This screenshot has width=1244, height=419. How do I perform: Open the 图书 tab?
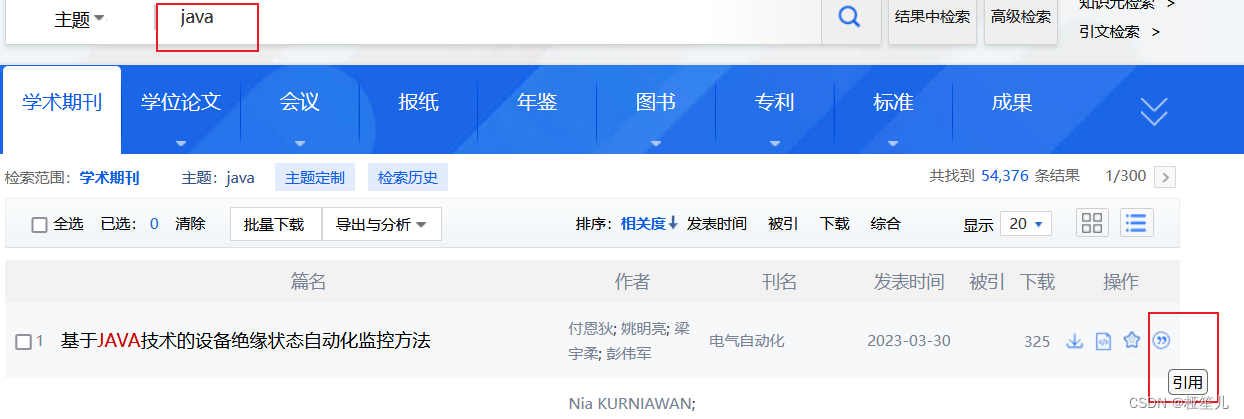[x=655, y=102]
